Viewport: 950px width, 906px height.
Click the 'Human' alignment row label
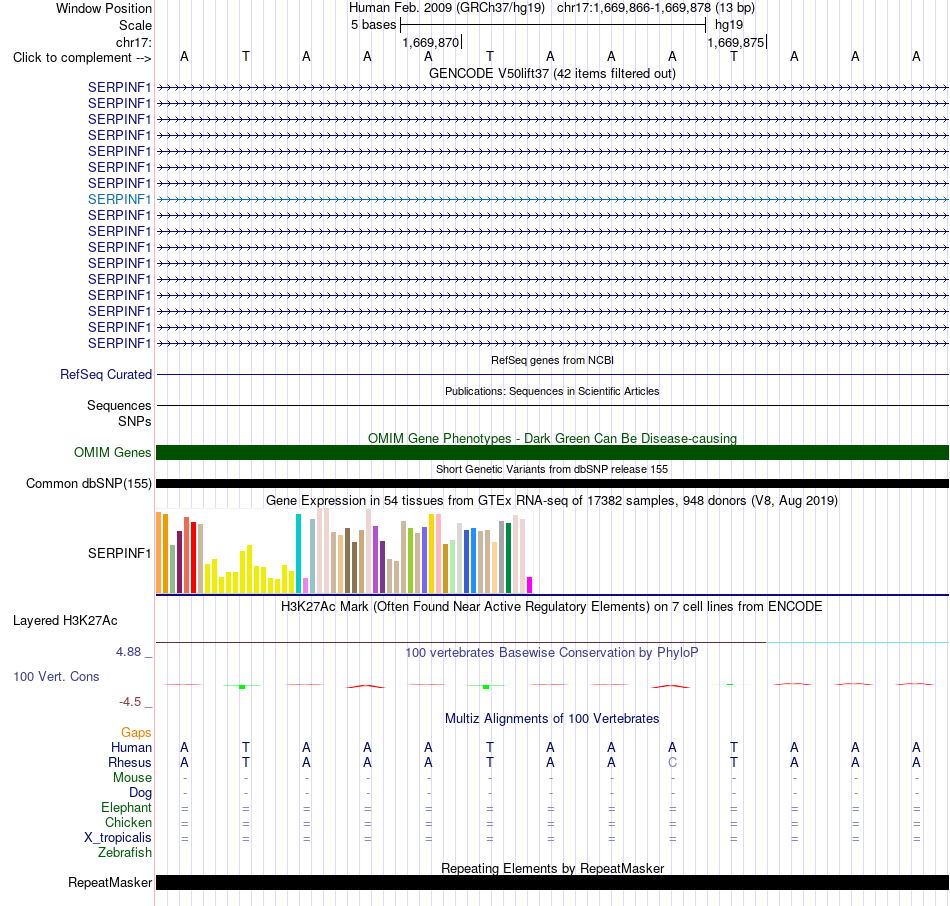point(131,748)
